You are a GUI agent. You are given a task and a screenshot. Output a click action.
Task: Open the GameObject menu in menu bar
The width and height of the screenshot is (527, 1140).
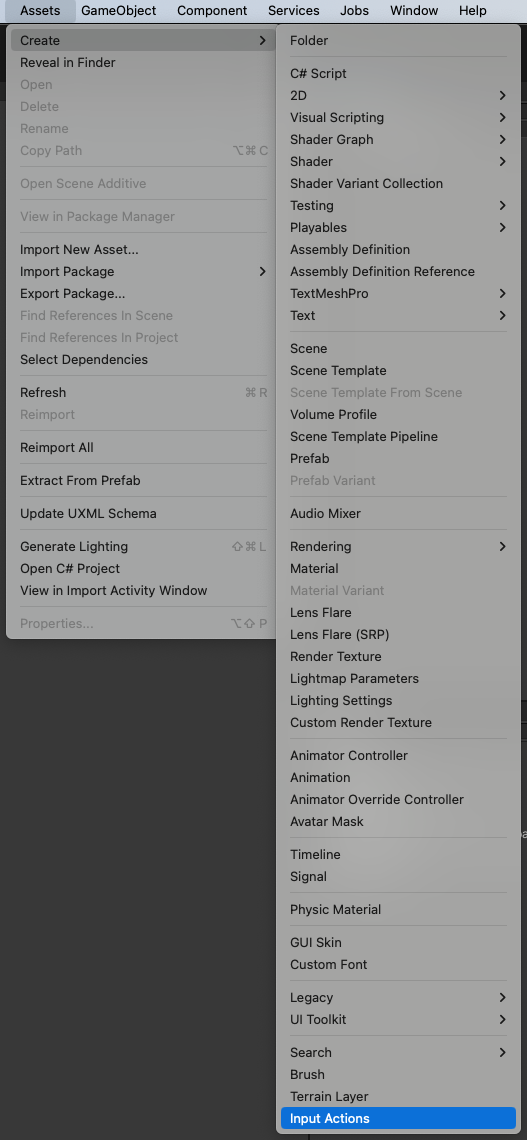pos(118,11)
